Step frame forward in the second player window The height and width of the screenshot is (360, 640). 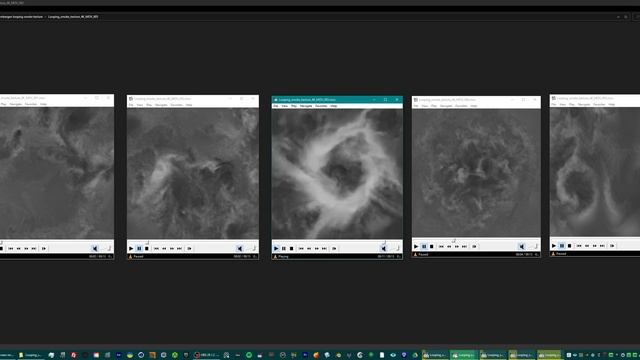189,248
